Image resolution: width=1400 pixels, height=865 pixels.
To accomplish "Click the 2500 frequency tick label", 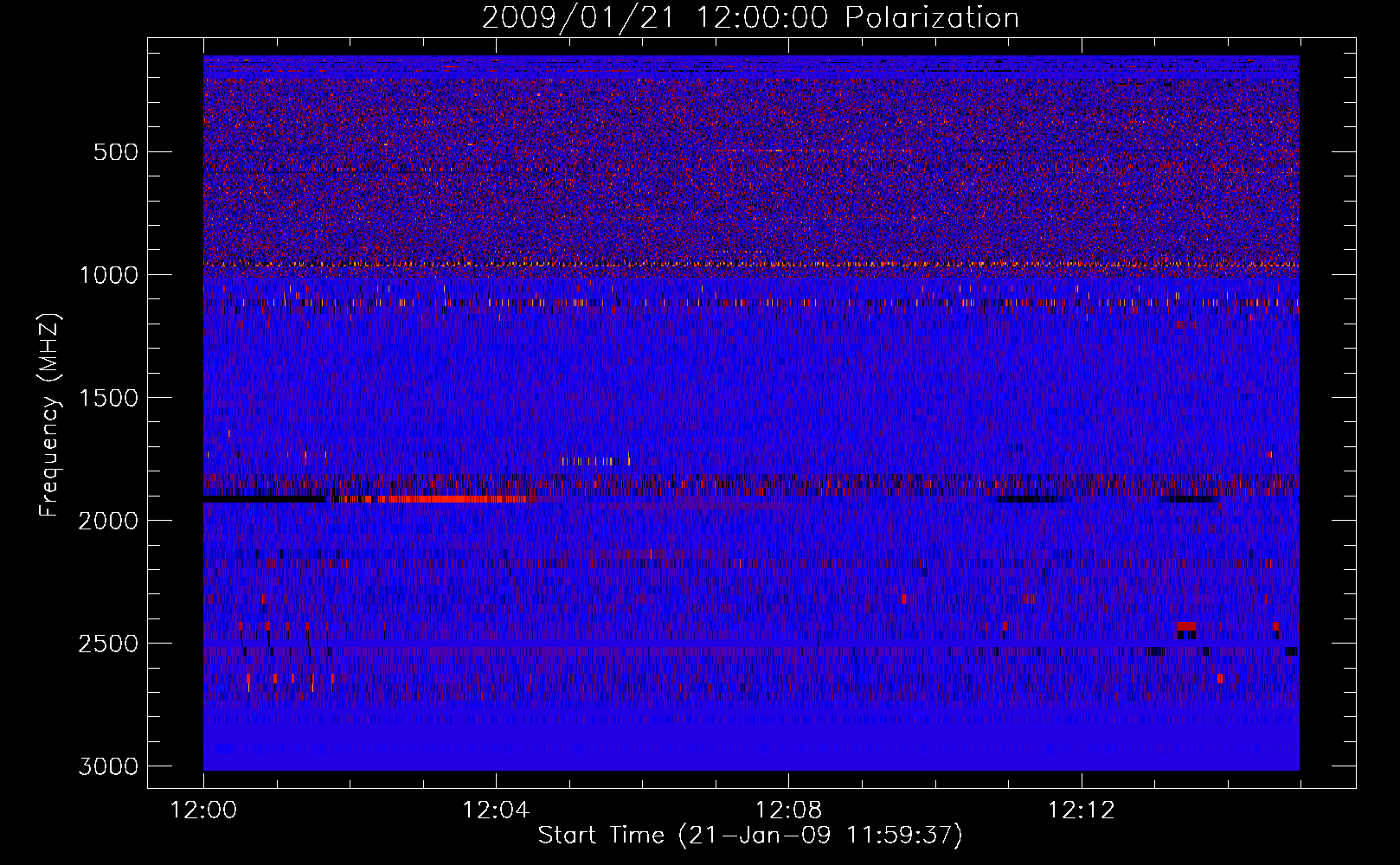I will 109,644.
